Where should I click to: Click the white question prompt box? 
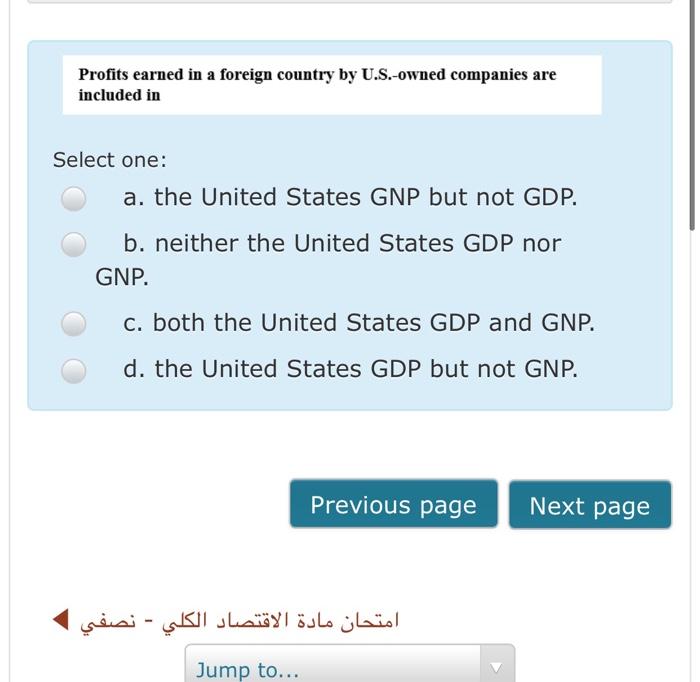pyautogui.click(x=332, y=85)
